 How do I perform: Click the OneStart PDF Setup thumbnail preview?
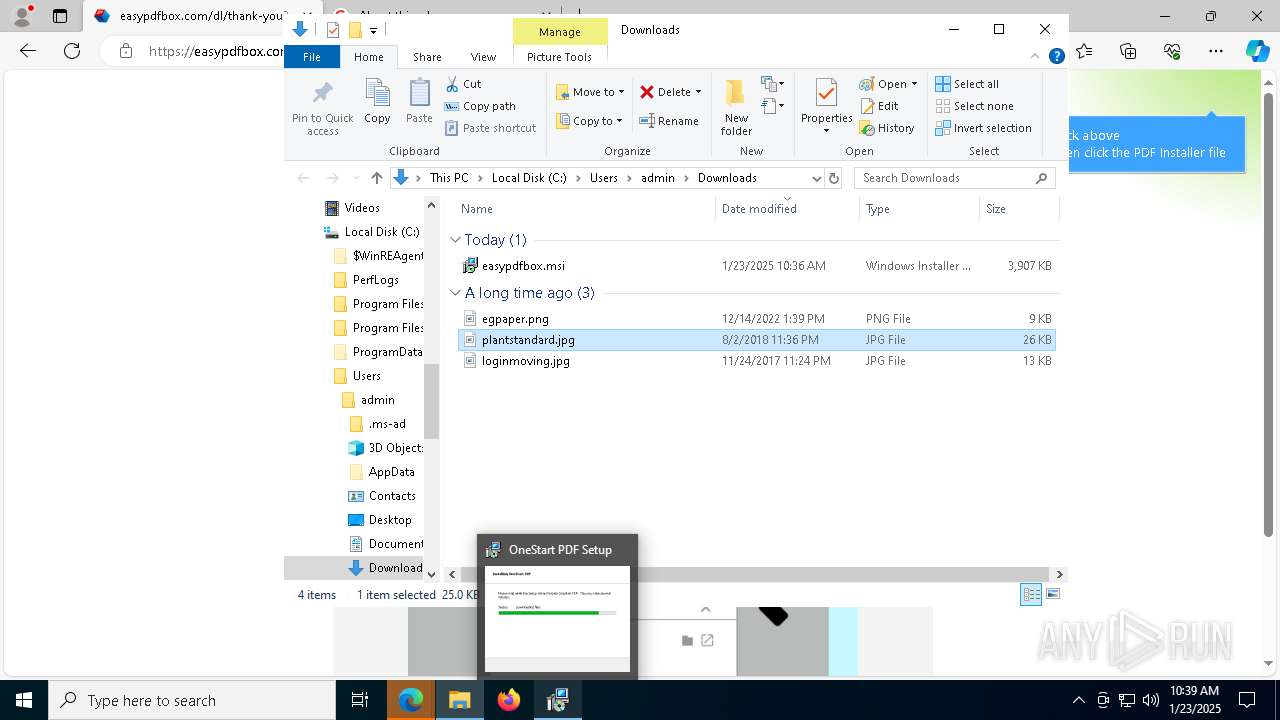(557, 619)
